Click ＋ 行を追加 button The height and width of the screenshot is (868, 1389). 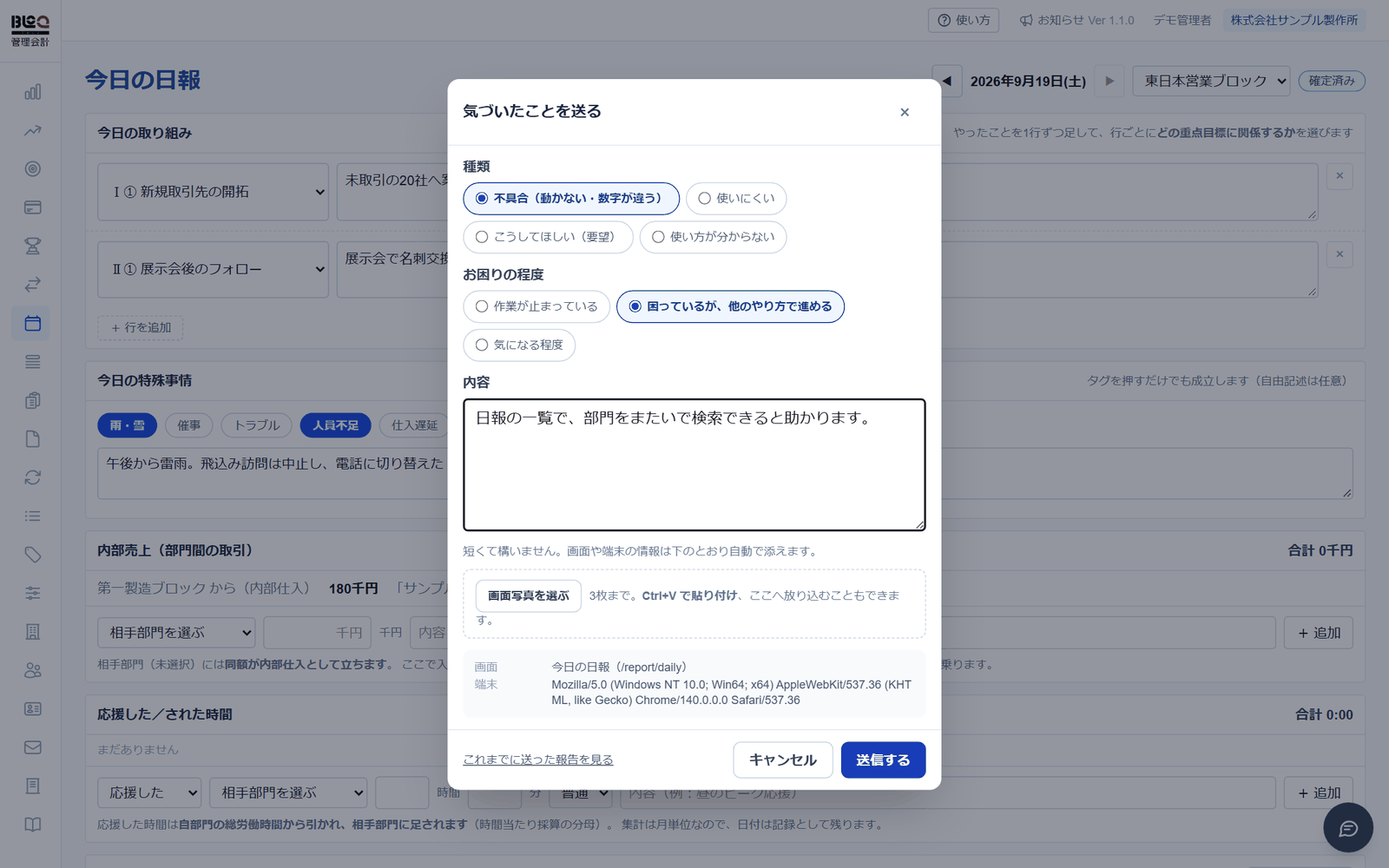pyautogui.click(x=141, y=327)
